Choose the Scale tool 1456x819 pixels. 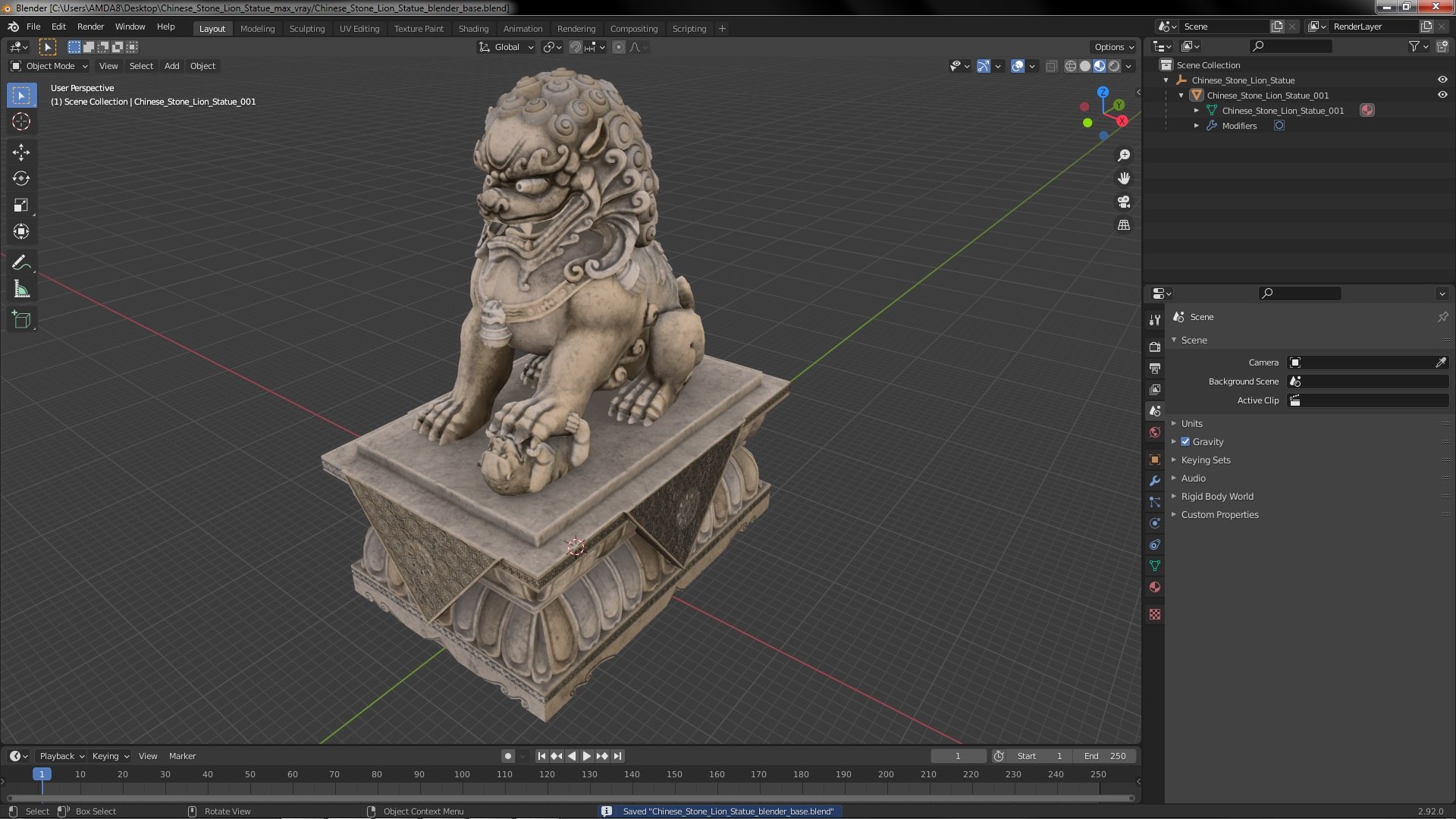coord(21,206)
